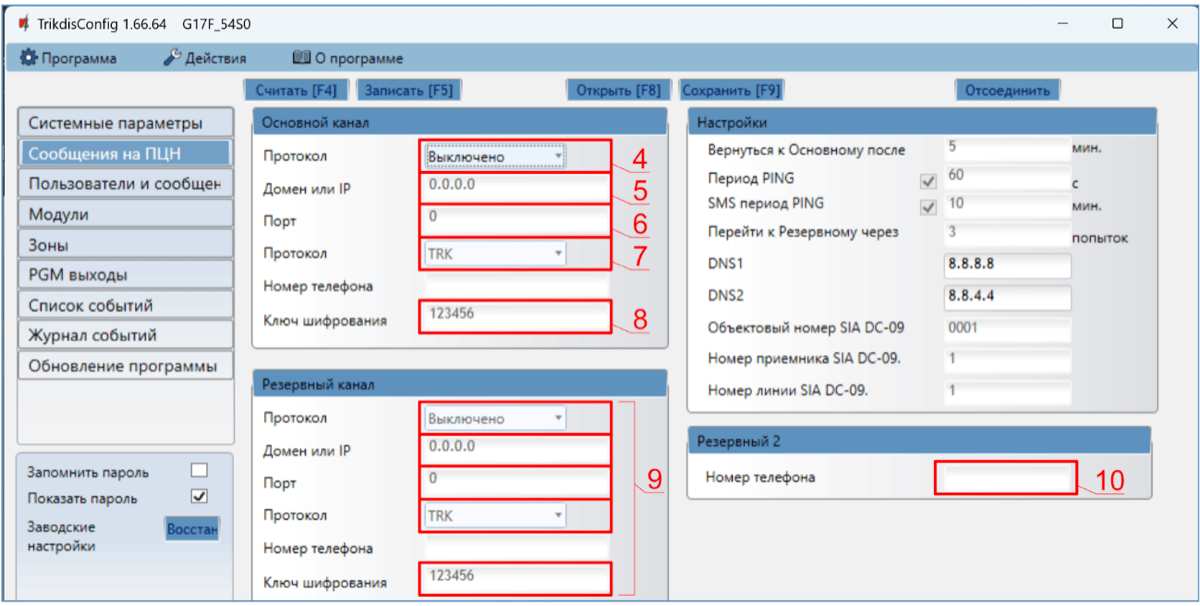Toggle the Период PING checkbox

928,182
